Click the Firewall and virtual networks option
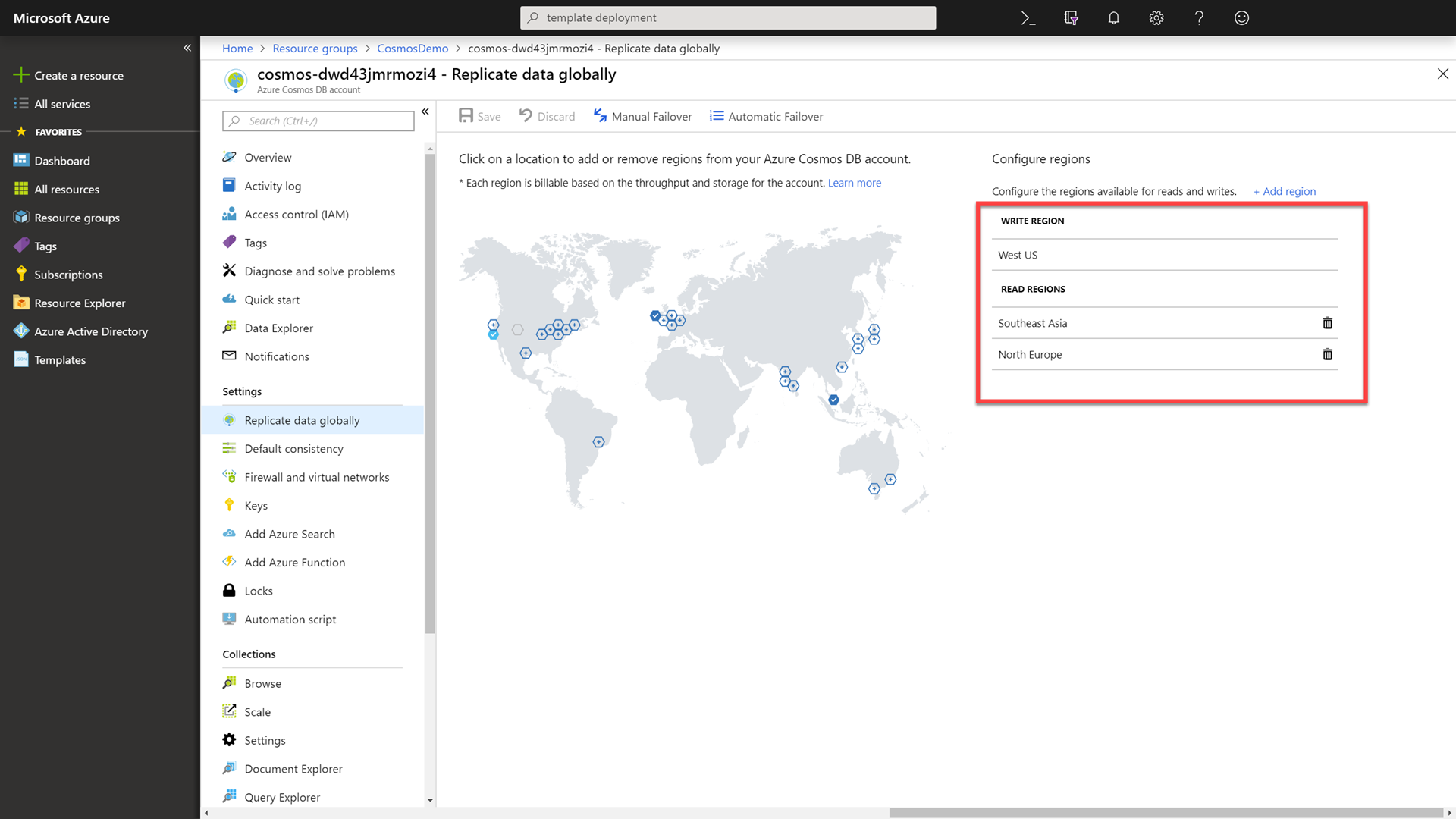Viewport: 1456px width, 819px height. (x=317, y=476)
